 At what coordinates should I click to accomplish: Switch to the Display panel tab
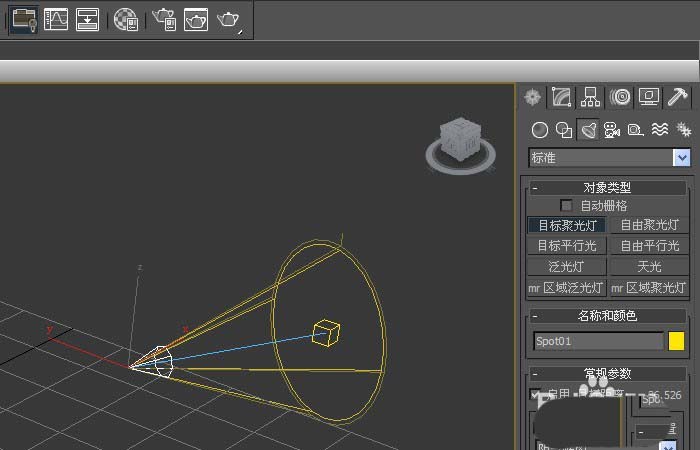click(649, 96)
